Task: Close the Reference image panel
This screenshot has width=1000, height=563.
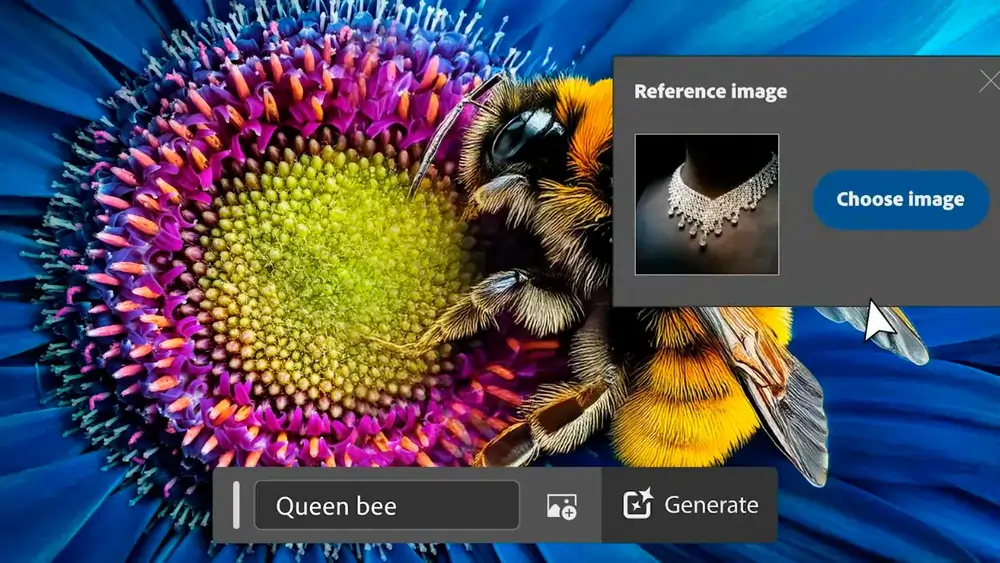Action: point(990,81)
